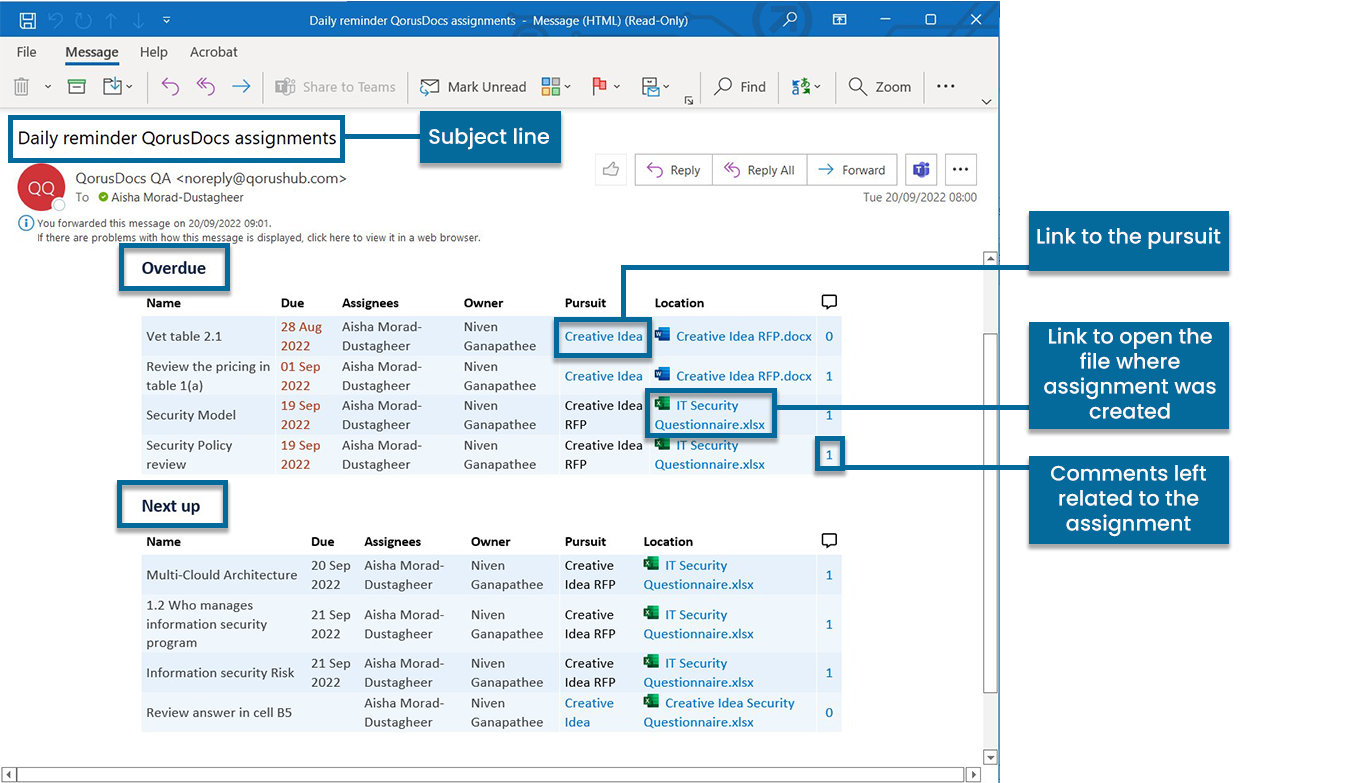Click the Teams icon in the message header

(920, 170)
